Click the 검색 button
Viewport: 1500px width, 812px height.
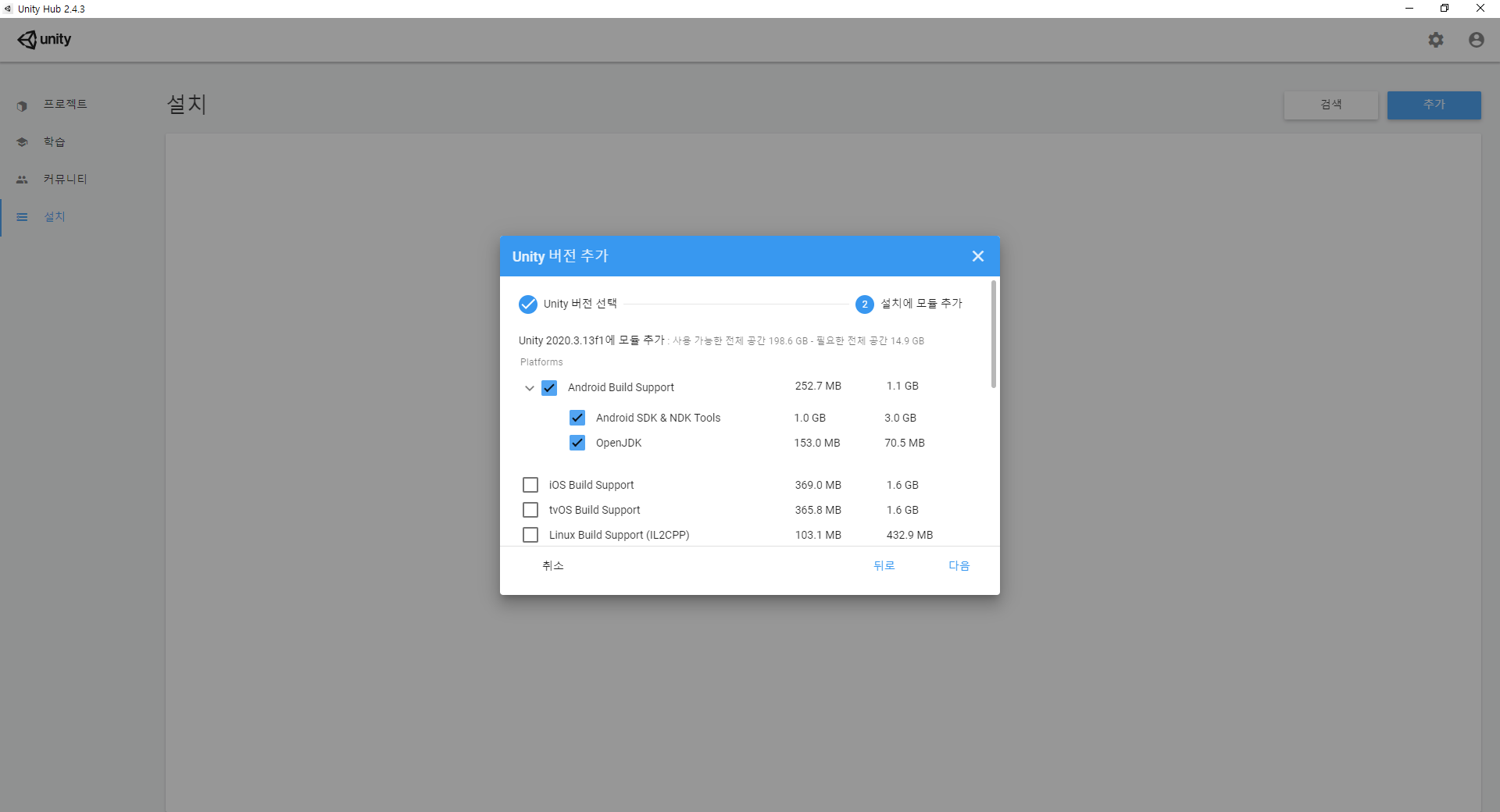pos(1331,105)
